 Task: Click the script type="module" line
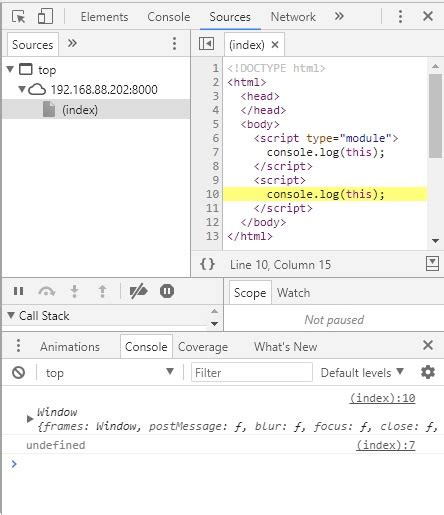326,138
